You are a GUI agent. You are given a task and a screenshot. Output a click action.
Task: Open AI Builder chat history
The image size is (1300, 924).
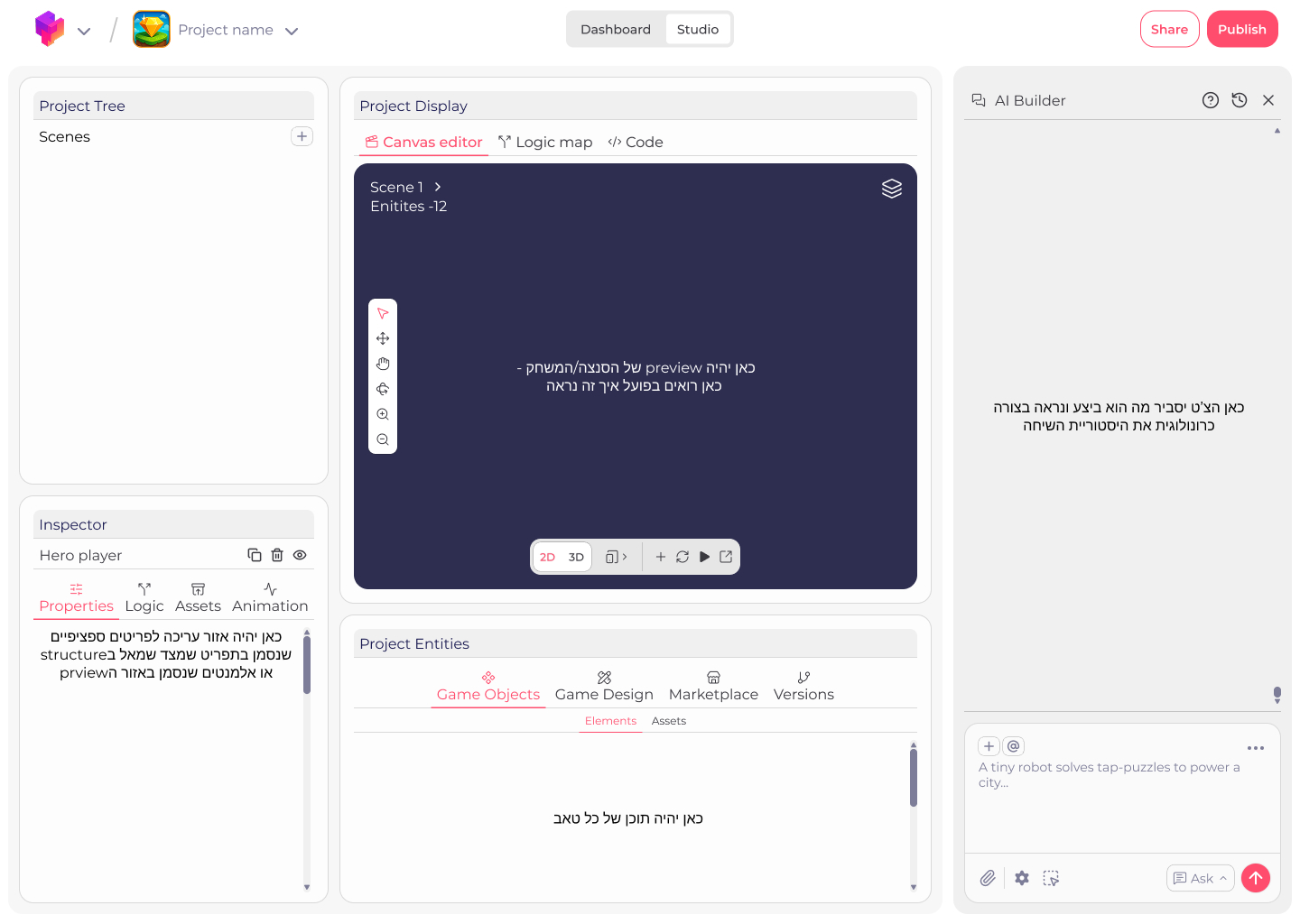(1239, 100)
